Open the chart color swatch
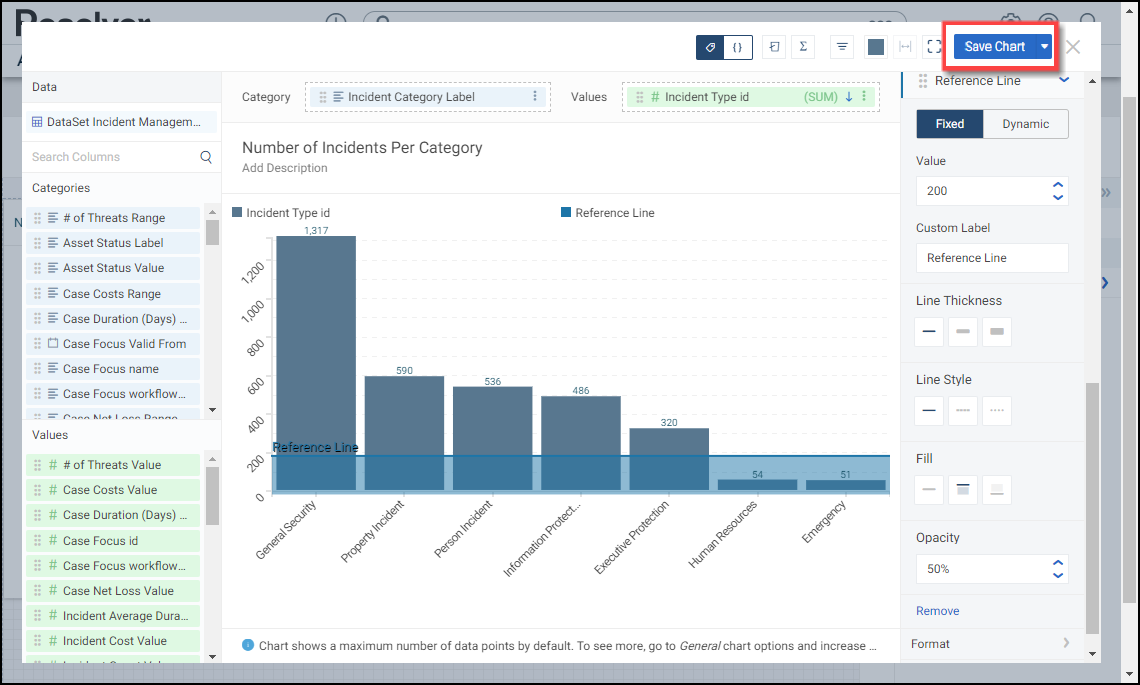 876,47
